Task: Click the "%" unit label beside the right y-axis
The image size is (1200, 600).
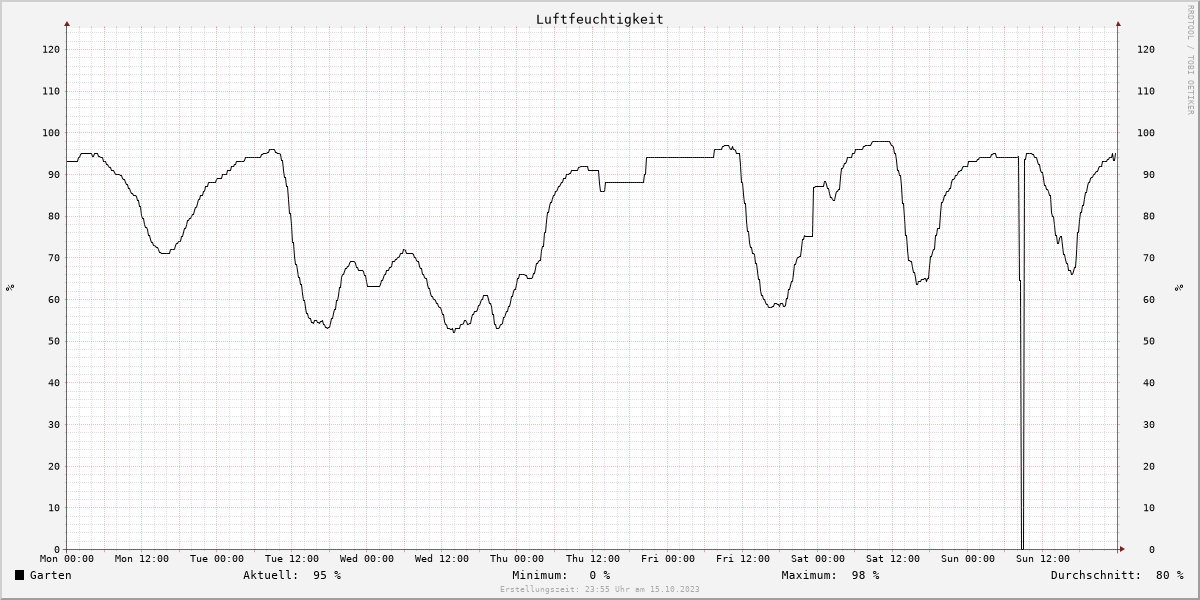Action: 1177,288
